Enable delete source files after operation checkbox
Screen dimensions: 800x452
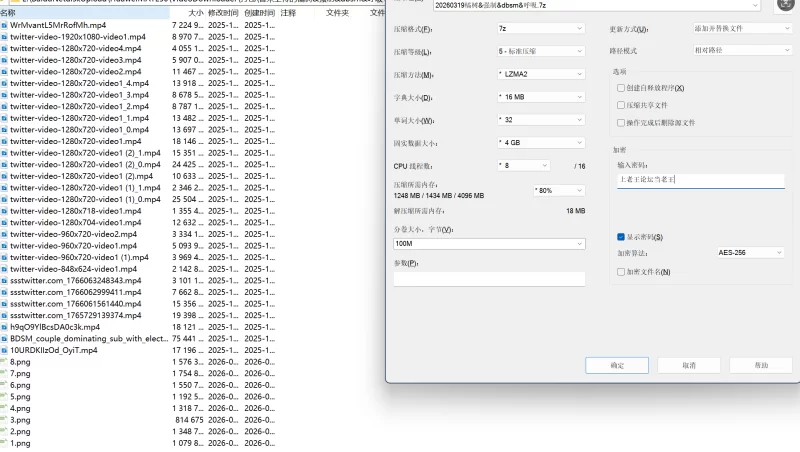pos(621,122)
